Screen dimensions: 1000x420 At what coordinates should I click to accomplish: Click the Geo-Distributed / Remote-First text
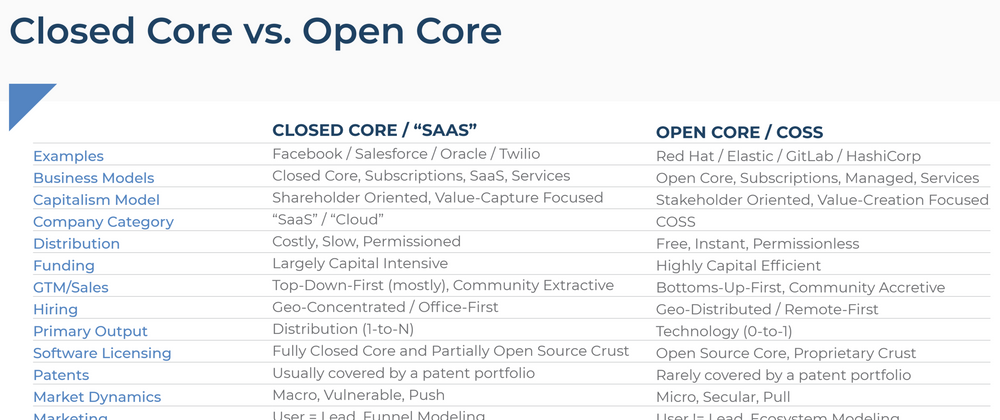point(767,309)
